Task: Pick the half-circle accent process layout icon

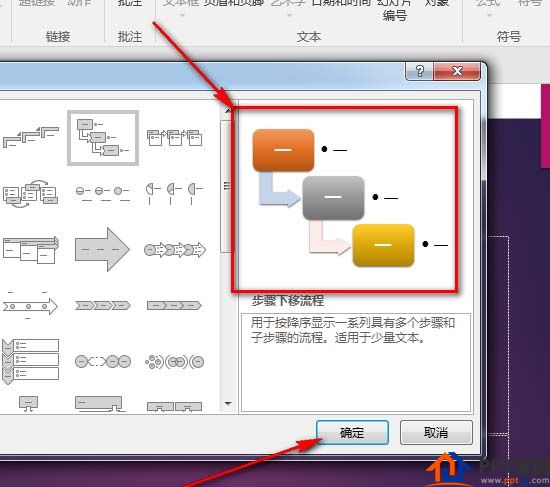Action: [174, 193]
